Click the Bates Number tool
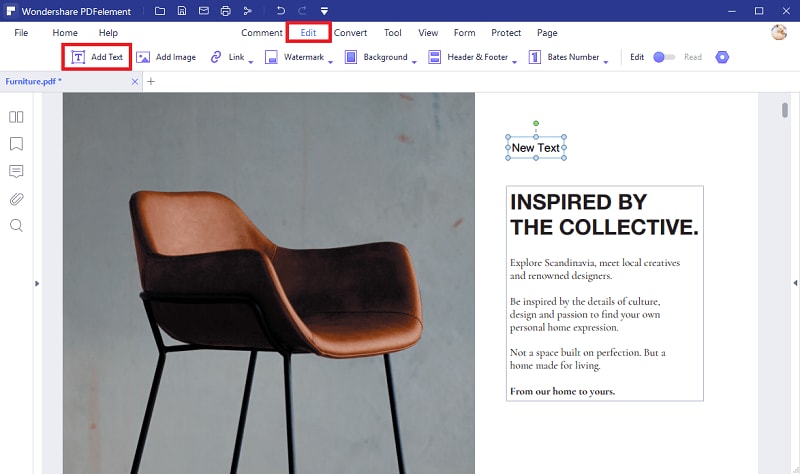The width and height of the screenshot is (800, 474). 563,57
